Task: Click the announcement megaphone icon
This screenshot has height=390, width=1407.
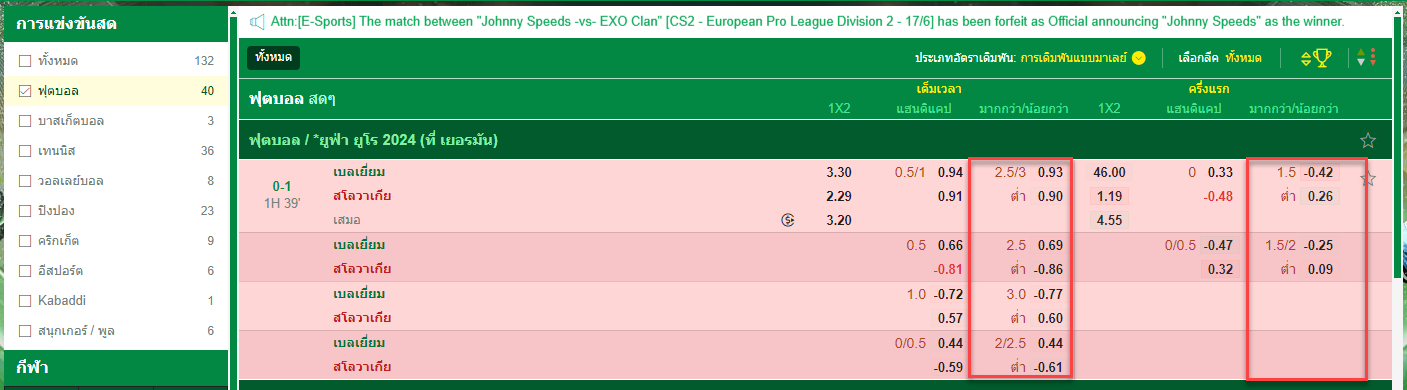Action: click(x=257, y=21)
